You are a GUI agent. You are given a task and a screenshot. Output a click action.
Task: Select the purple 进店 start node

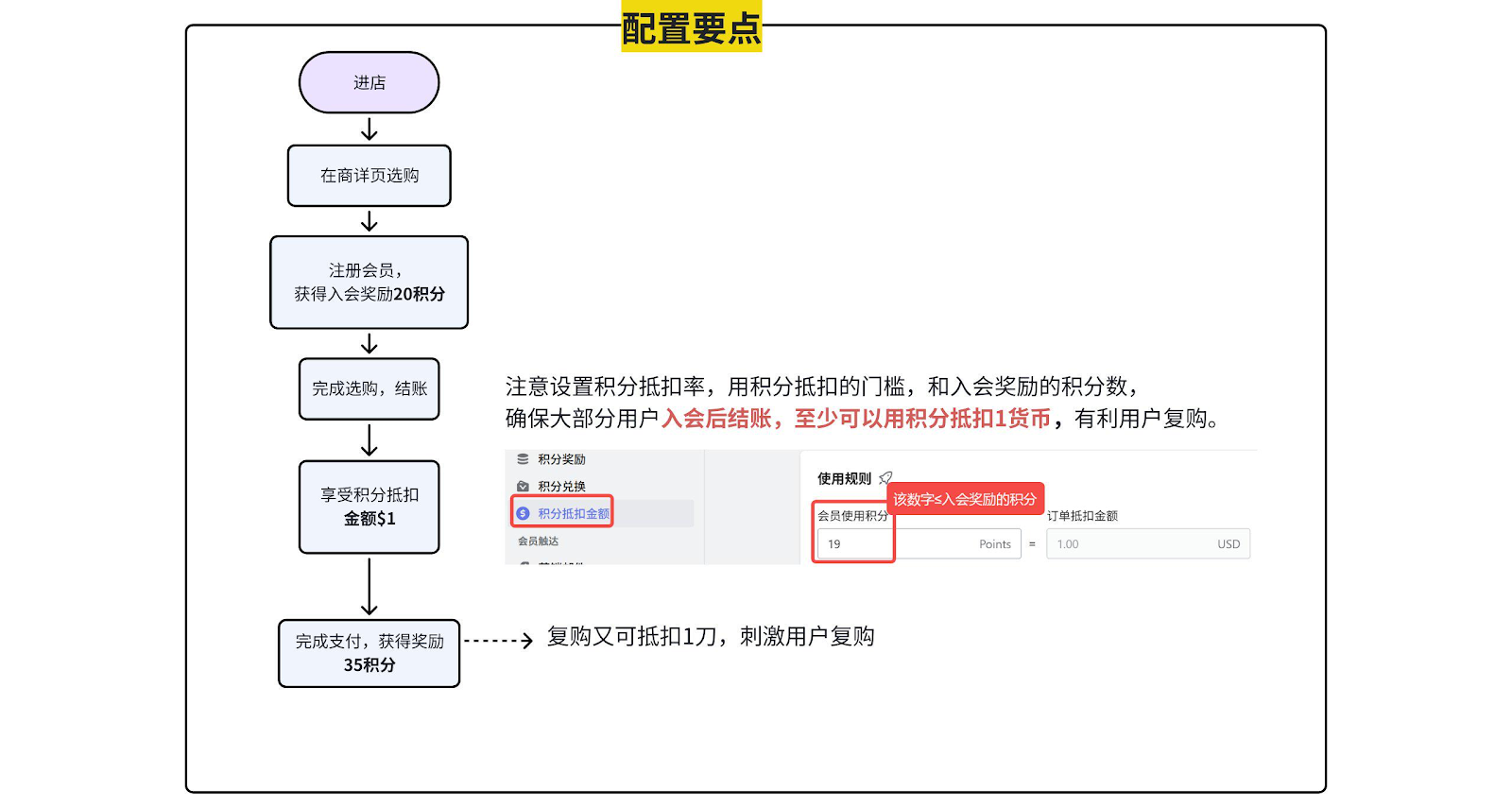point(369,83)
